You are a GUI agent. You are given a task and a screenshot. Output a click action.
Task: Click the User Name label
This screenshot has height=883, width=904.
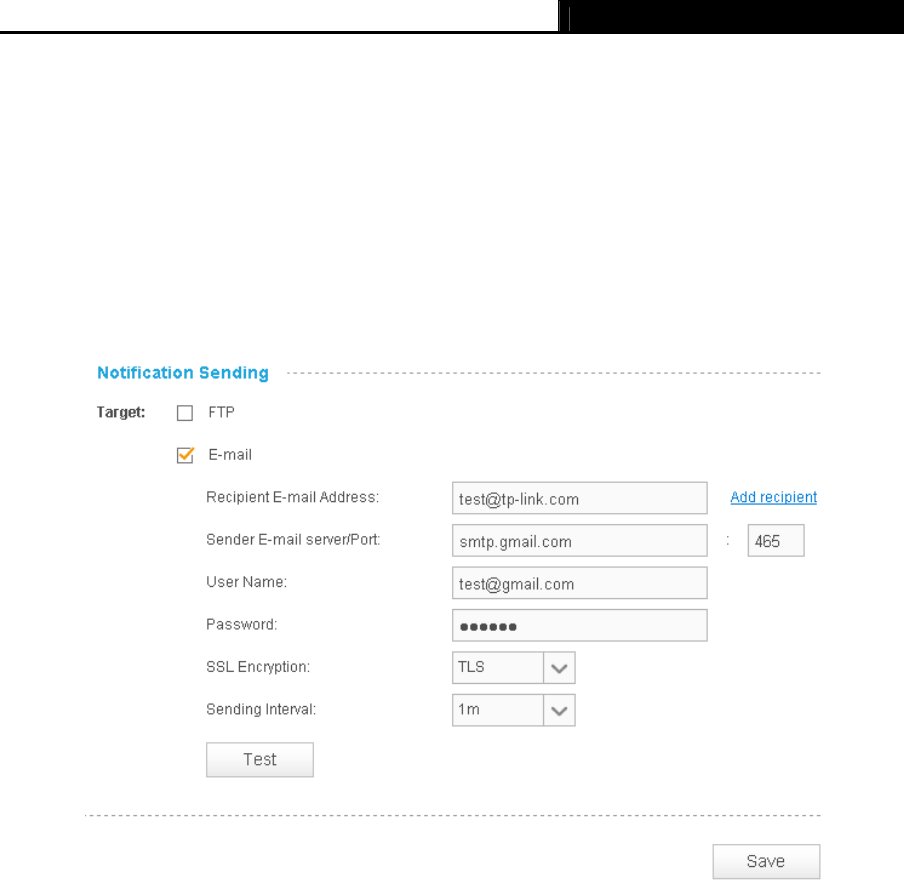point(246,582)
